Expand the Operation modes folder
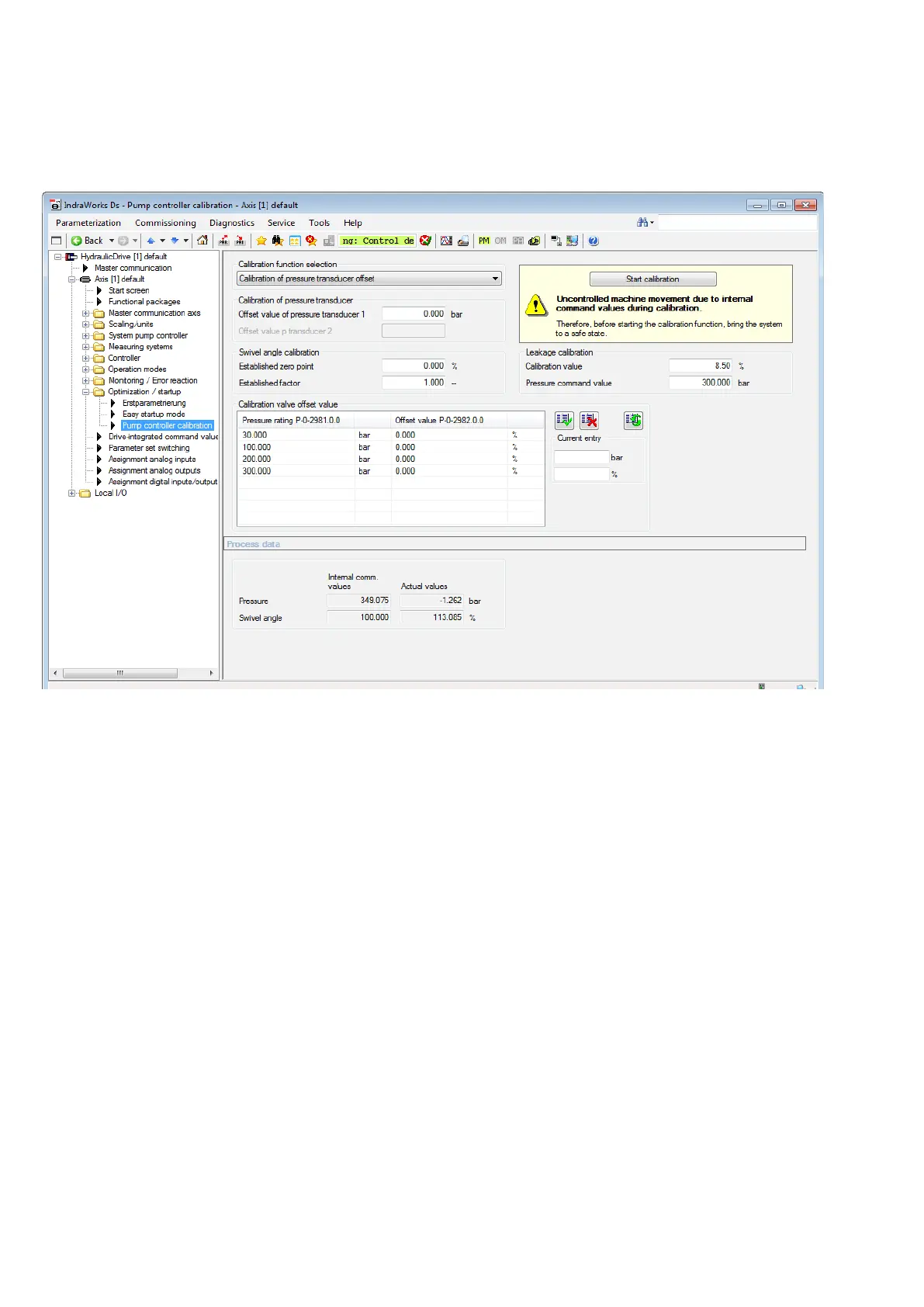The width and height of the screenshot is (924, 1307). pyautogui.click(x=85, y=369)
